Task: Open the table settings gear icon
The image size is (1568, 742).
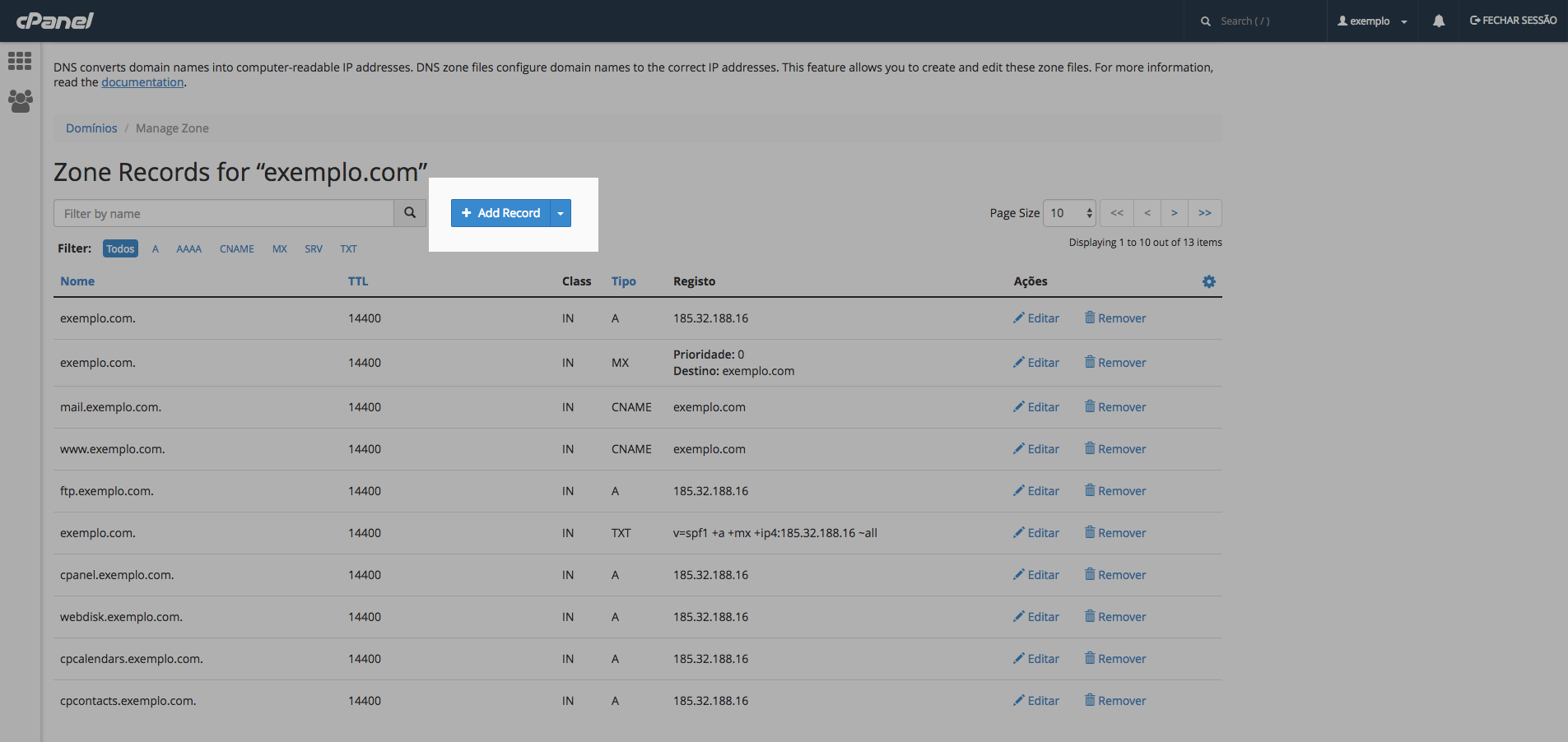Action: coord(1208,281)
